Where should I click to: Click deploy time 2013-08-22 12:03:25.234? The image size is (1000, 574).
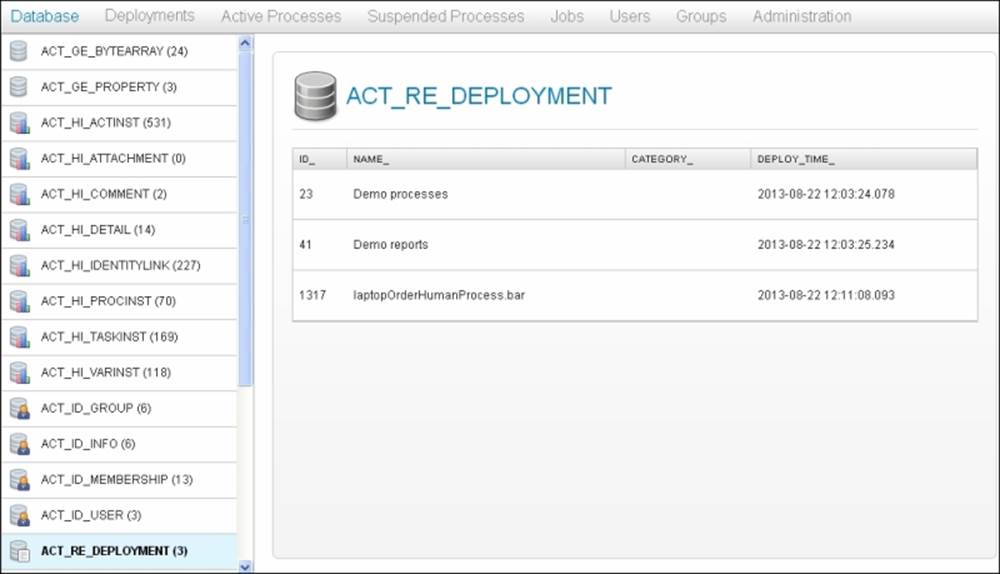(x=826, y=244)
